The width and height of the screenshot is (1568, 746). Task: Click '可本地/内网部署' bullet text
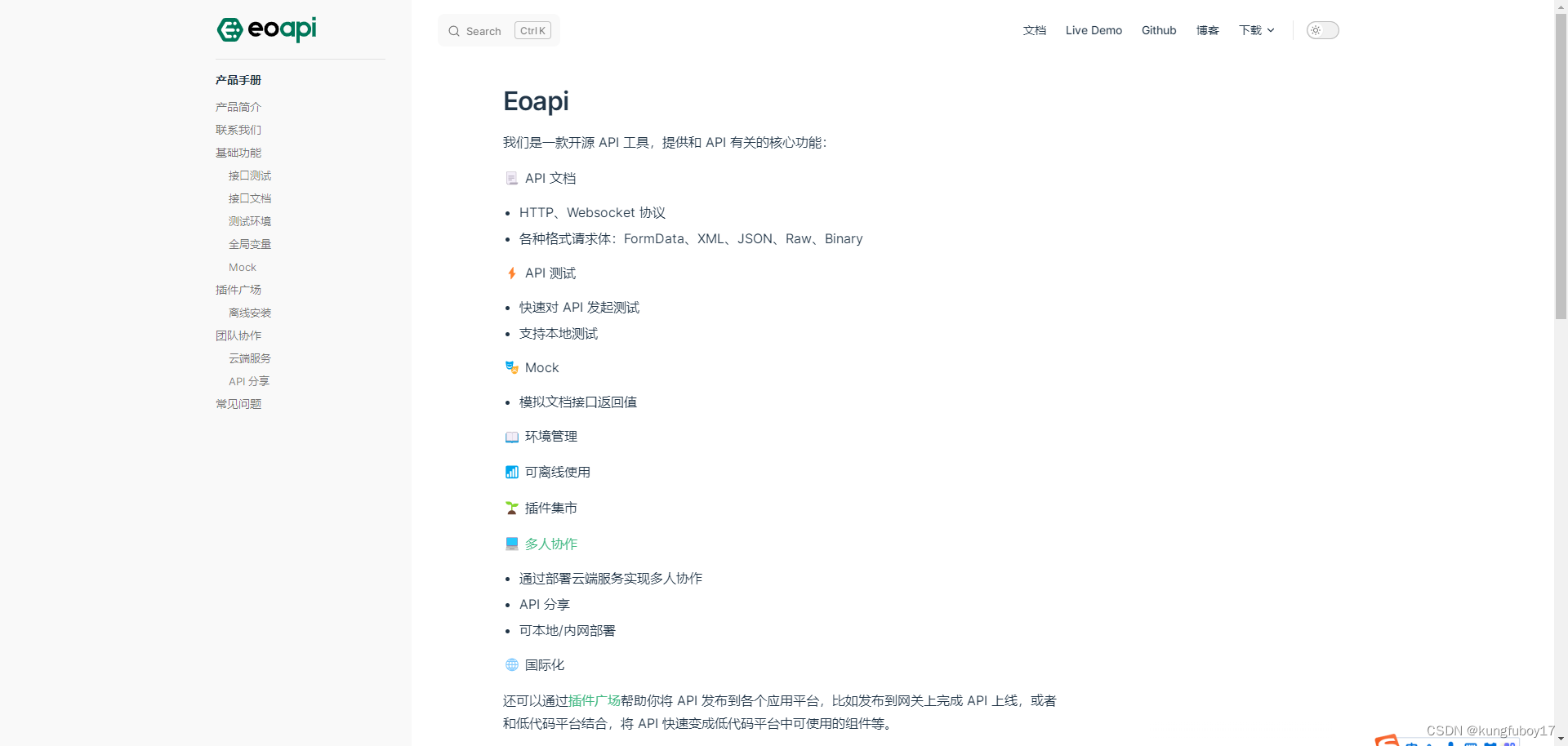568,630
